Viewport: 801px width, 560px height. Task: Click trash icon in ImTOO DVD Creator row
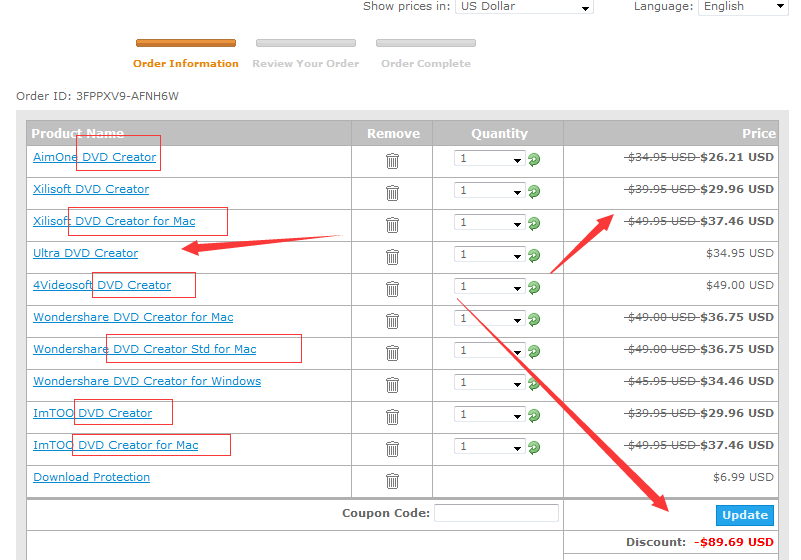(x=392, y=417)
